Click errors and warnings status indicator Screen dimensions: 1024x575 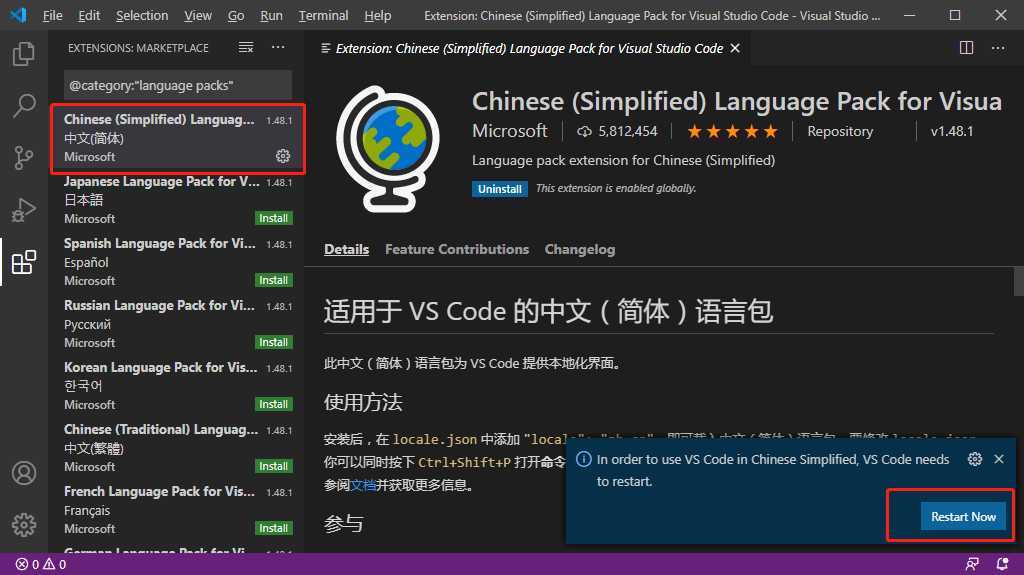click(40, 564)
